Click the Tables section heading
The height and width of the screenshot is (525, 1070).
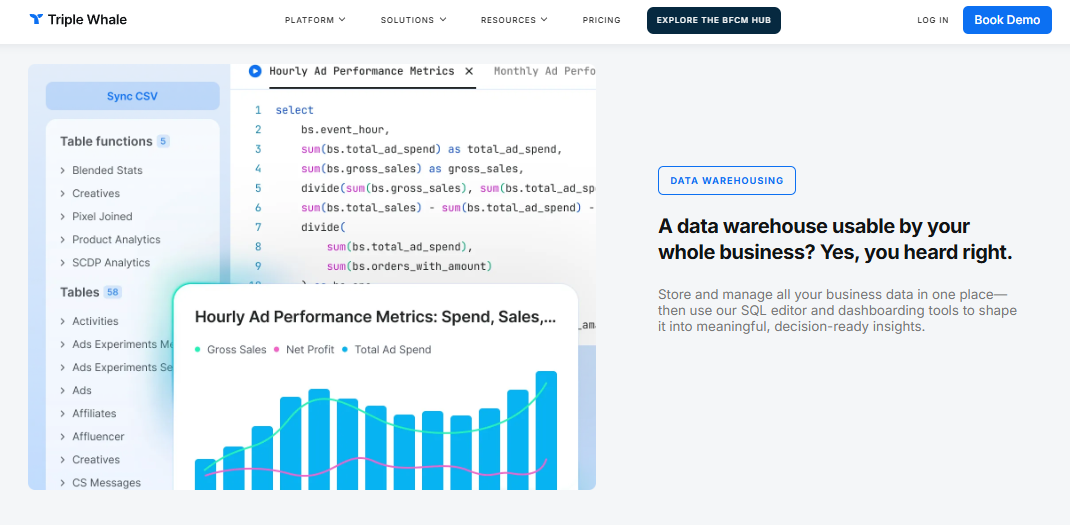pos(80,292)
